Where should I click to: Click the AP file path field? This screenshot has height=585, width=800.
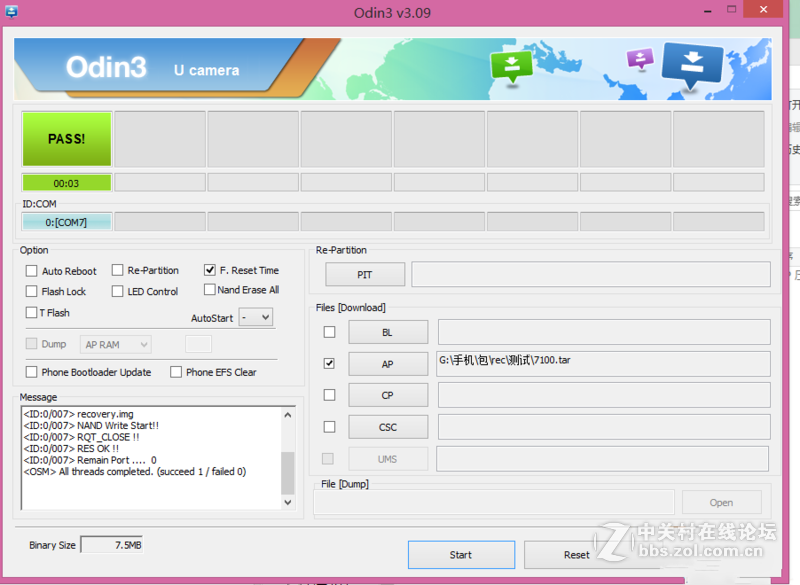[604, 364]
